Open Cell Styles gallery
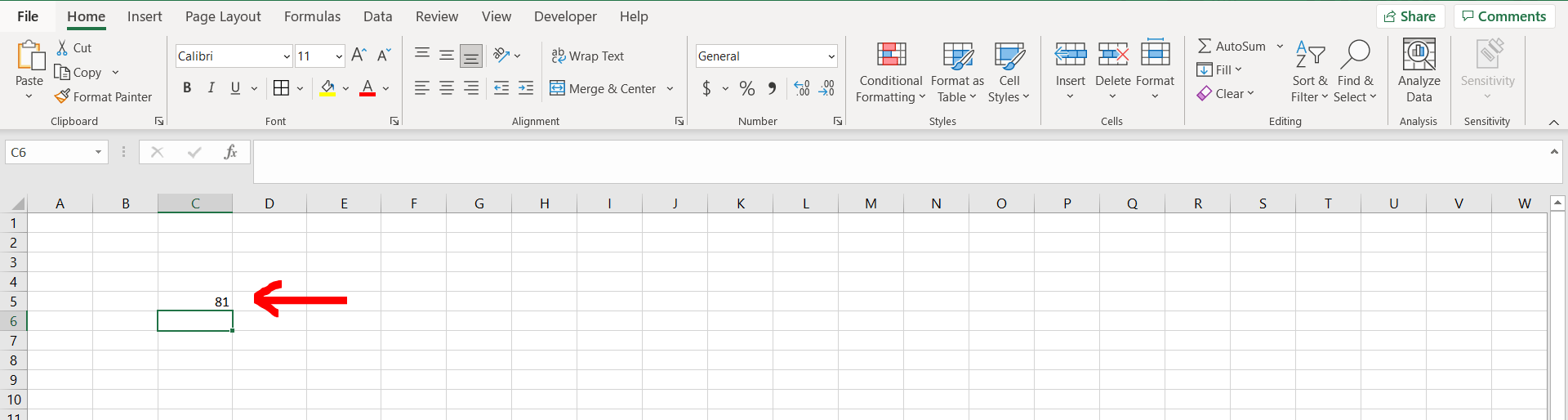Screen dimensions: 1568x420 click(x=1009, y=73)
